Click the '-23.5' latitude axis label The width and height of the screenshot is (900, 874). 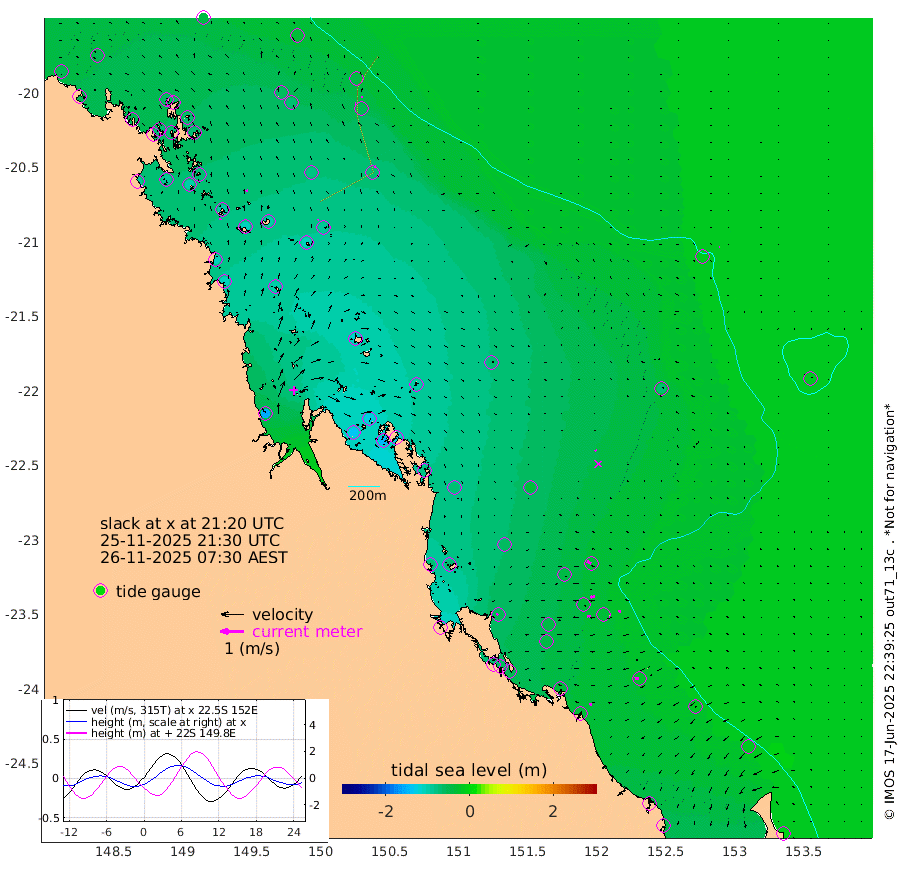point(22,615)
